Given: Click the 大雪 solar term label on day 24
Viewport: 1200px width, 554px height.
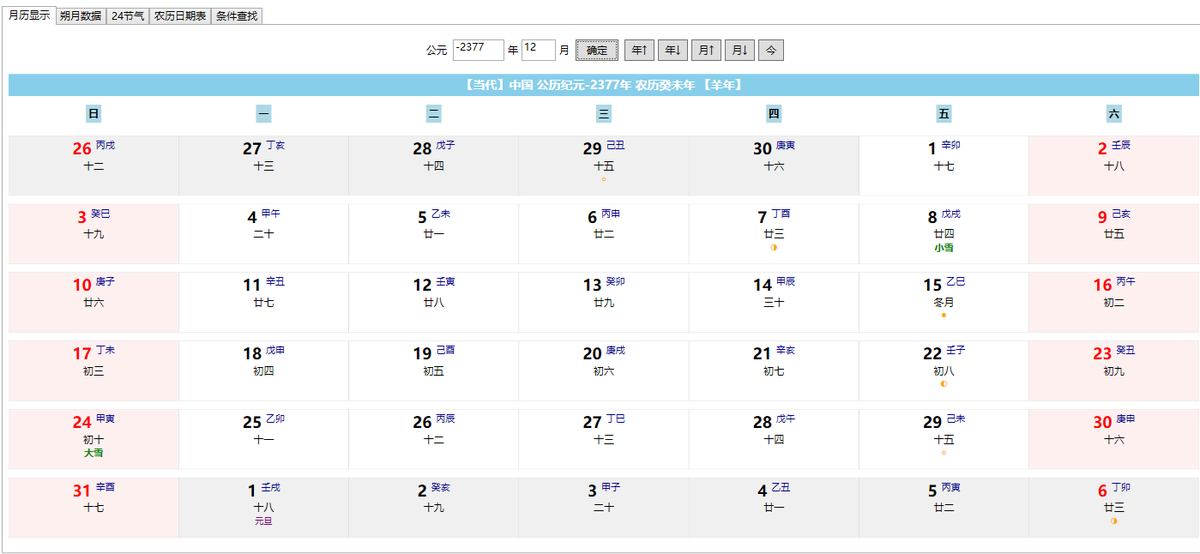Looking at the screenshot, I should point(94,452).
